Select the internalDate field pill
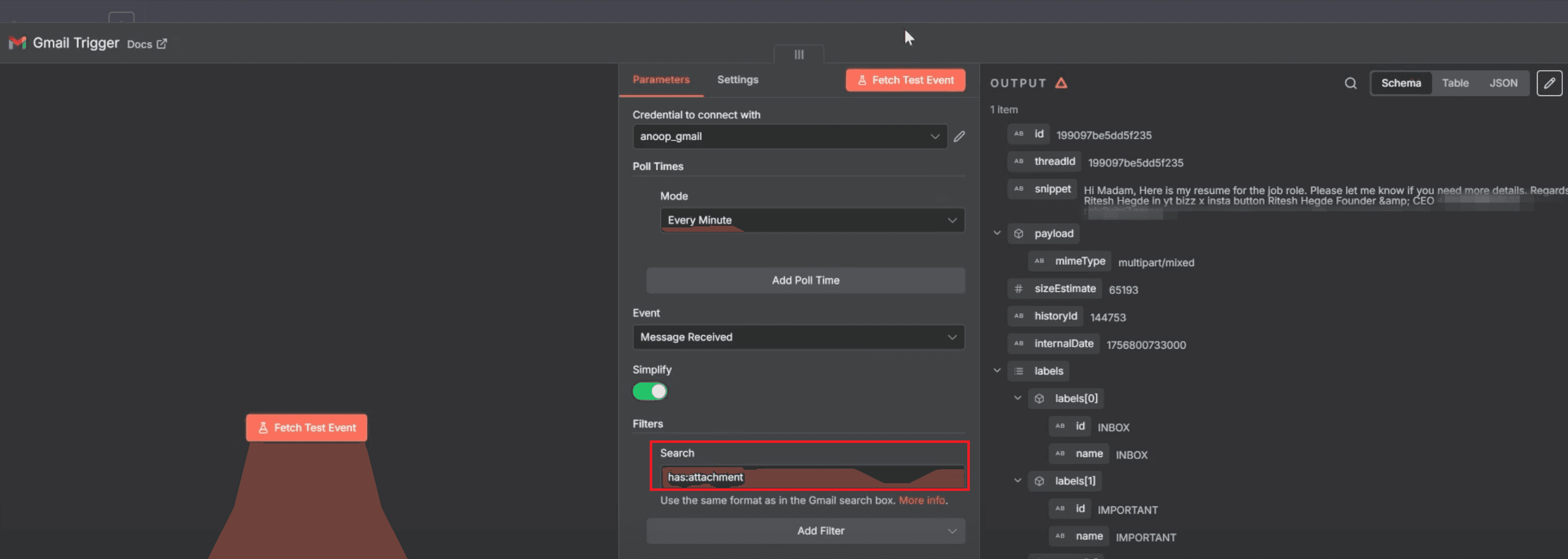 [1053, 343]
